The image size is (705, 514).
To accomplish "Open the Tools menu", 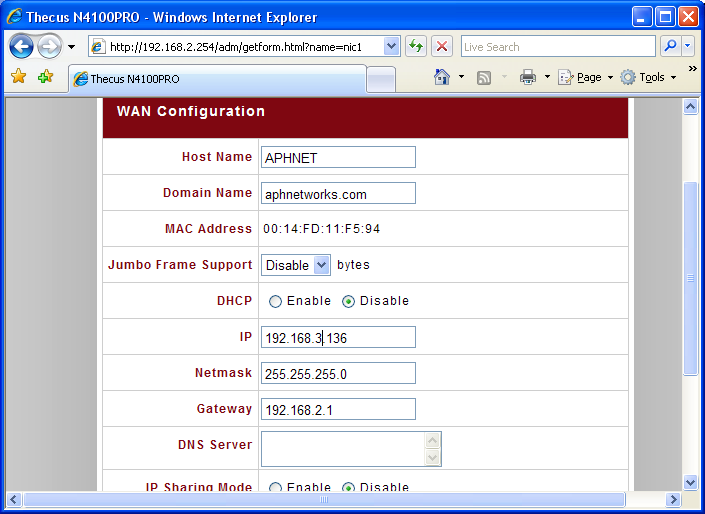I will (x=647, y=77).
